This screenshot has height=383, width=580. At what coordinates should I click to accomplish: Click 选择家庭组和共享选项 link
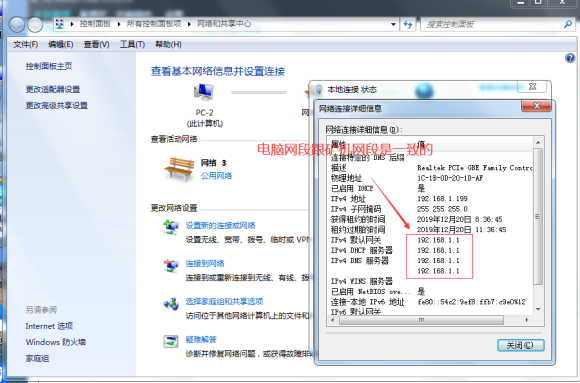(x=224, y=301)
